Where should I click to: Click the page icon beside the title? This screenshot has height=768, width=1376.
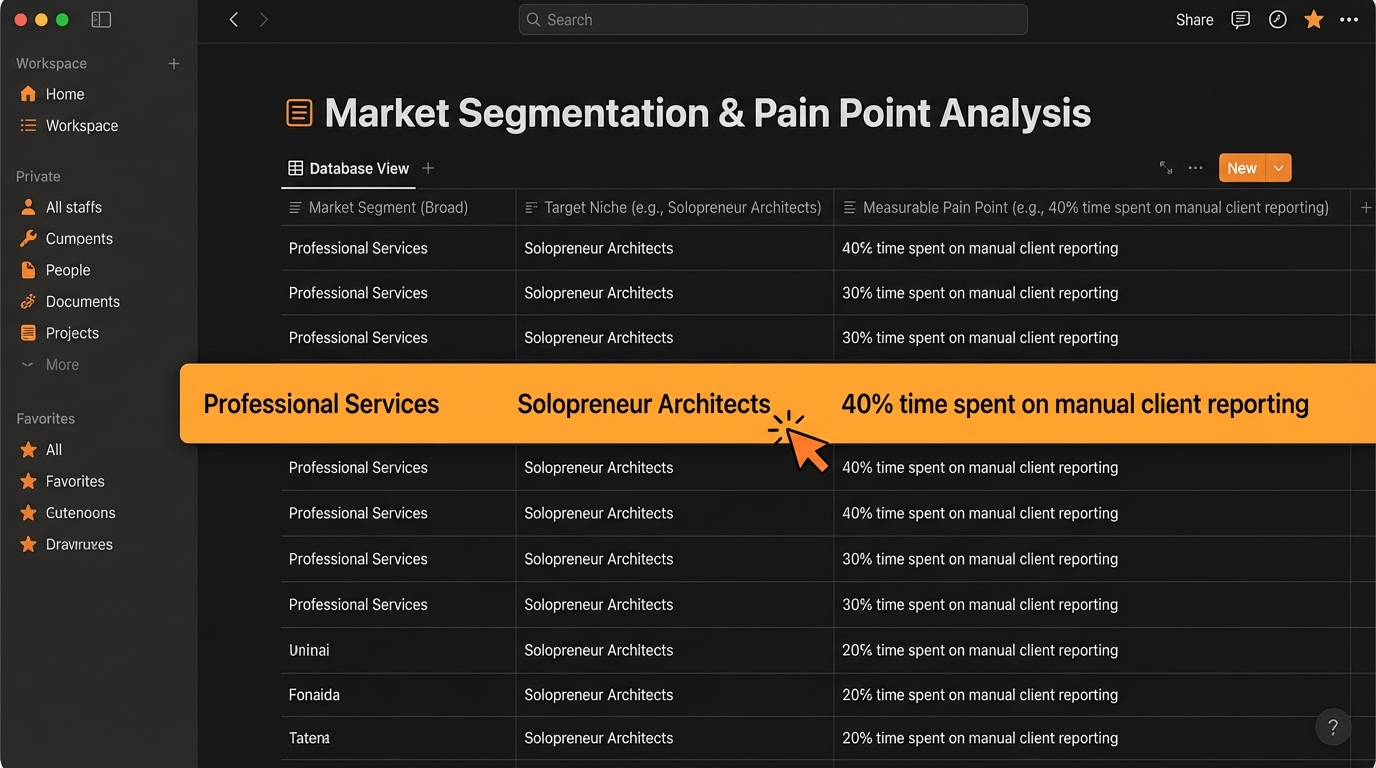(x=299, y=113)
